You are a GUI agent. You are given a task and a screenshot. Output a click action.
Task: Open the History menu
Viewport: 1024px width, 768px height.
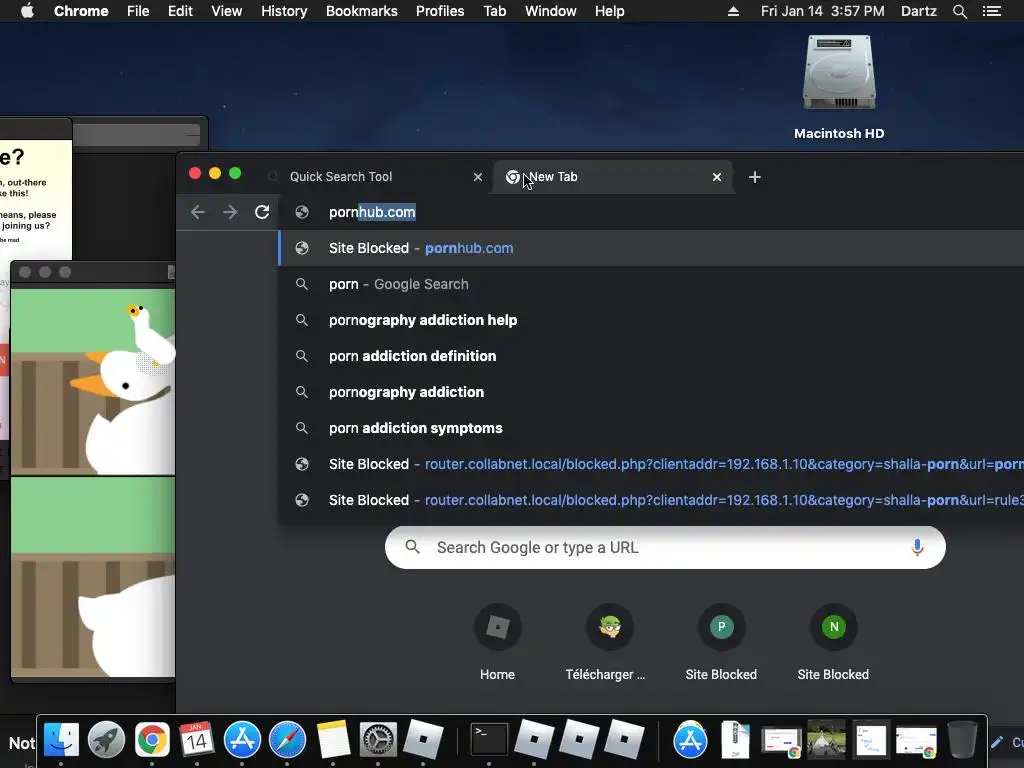coord(284,11)
